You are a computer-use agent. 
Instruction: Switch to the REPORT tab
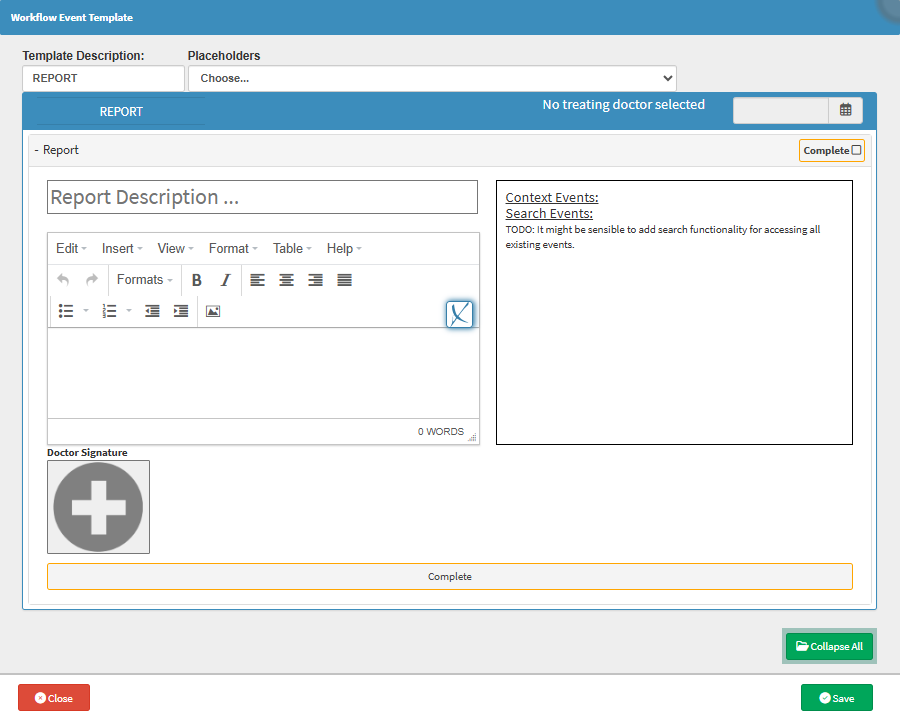[121, 112]
